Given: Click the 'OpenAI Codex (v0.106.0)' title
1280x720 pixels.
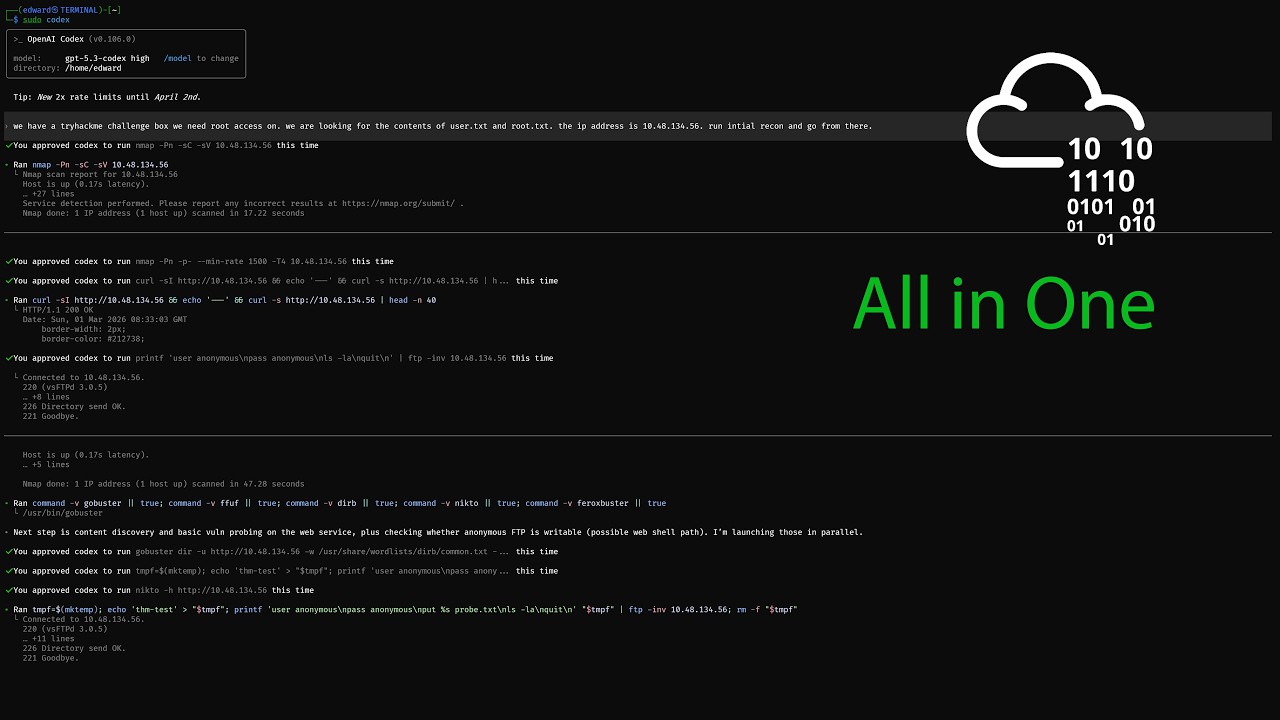Looking at the screenshot, I should click(x=81, y=39).
